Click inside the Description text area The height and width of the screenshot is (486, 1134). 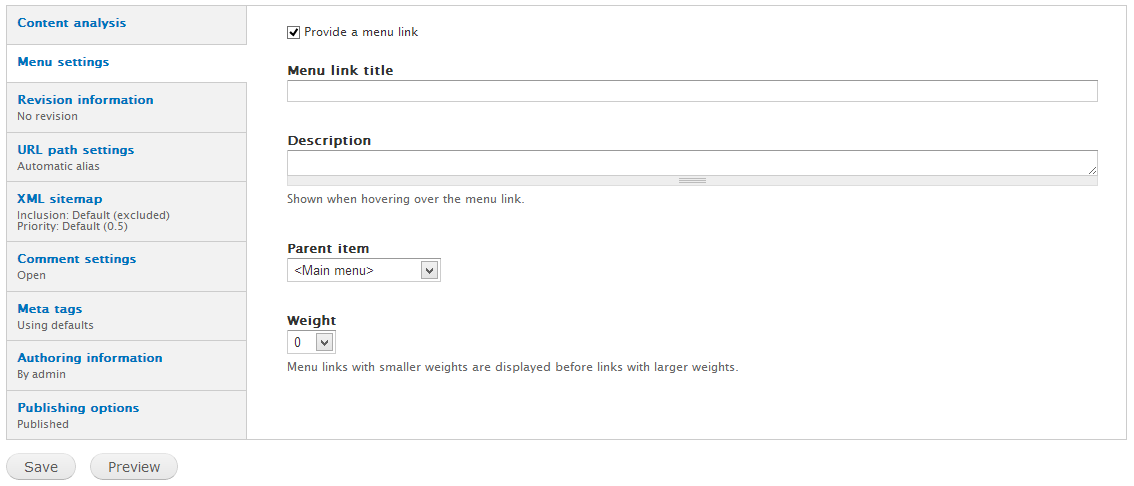[690, 162]
